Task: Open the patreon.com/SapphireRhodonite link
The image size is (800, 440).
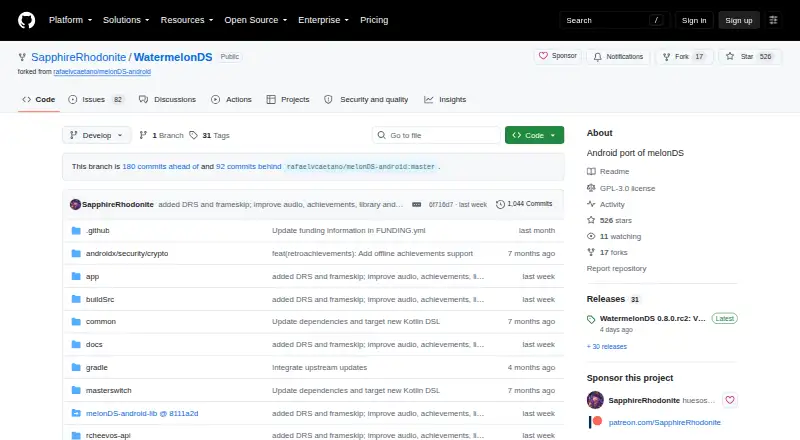Action: (x=664, y=423)
